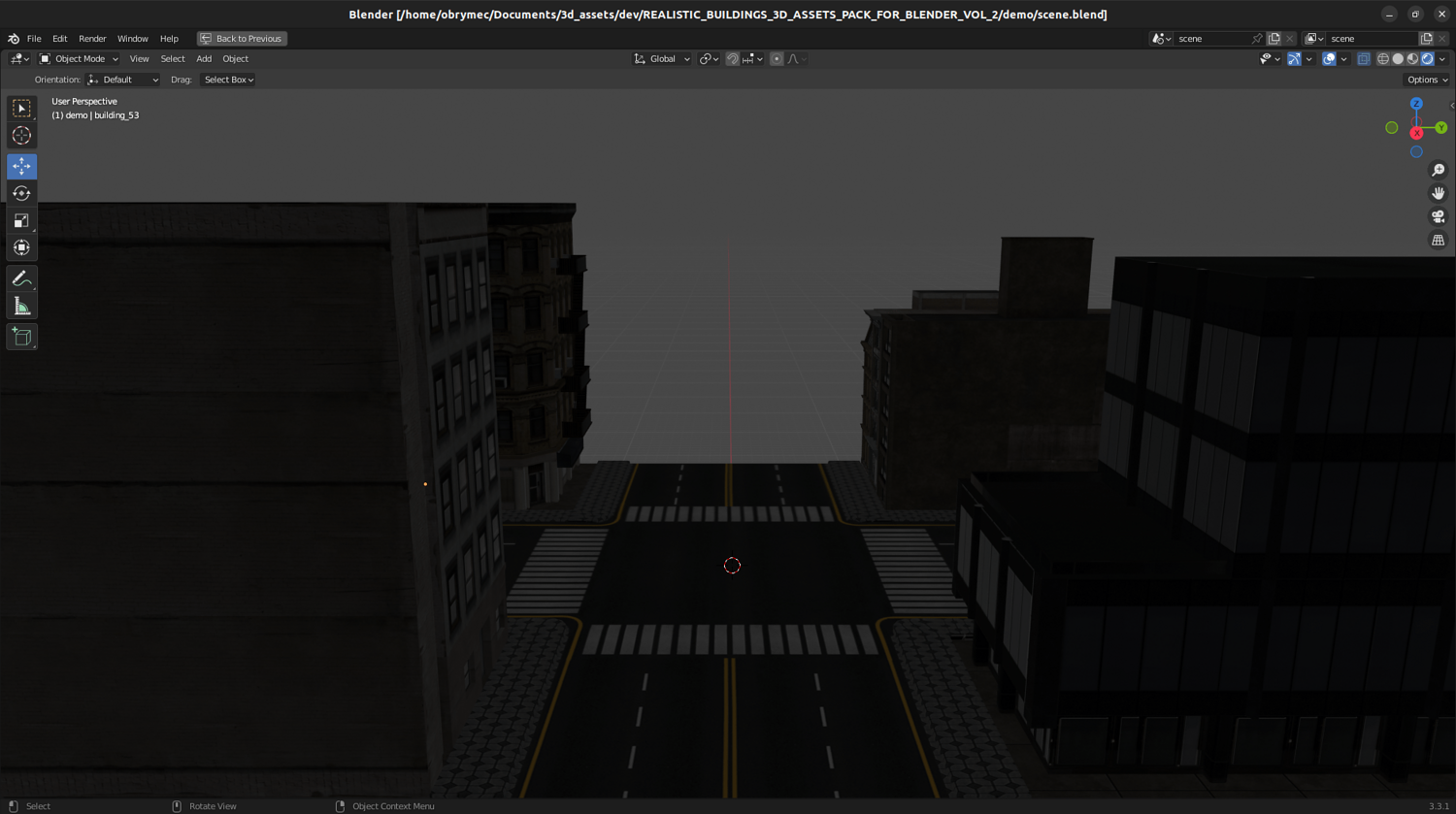Open the viewport Object menu
The width and height of the screenshot is (1456, 814).
coord(236,59)
